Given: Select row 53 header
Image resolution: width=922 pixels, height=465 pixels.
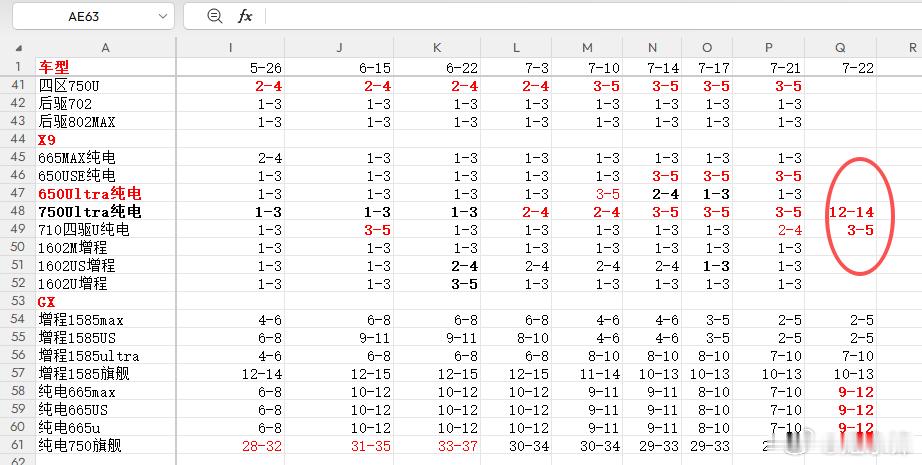Looking at the screenshot, I should point(18,301).
